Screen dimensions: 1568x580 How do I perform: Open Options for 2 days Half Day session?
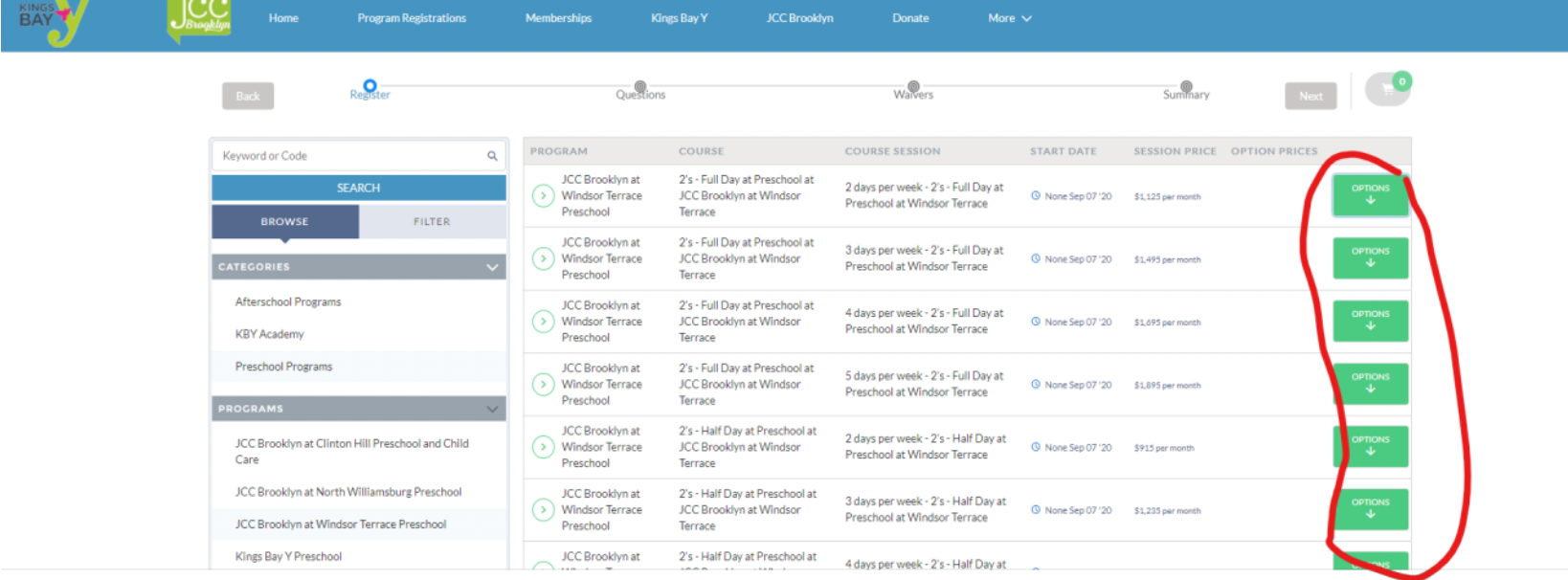tap(1370, 446)
